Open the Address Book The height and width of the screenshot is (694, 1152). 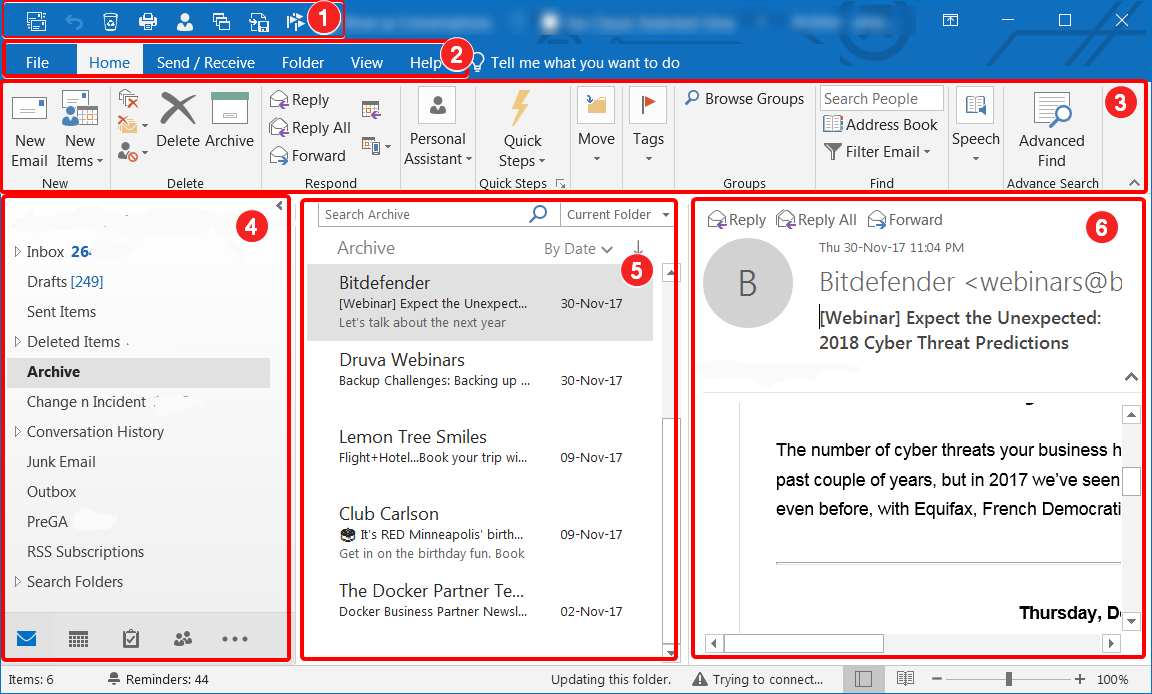point(880,125)
